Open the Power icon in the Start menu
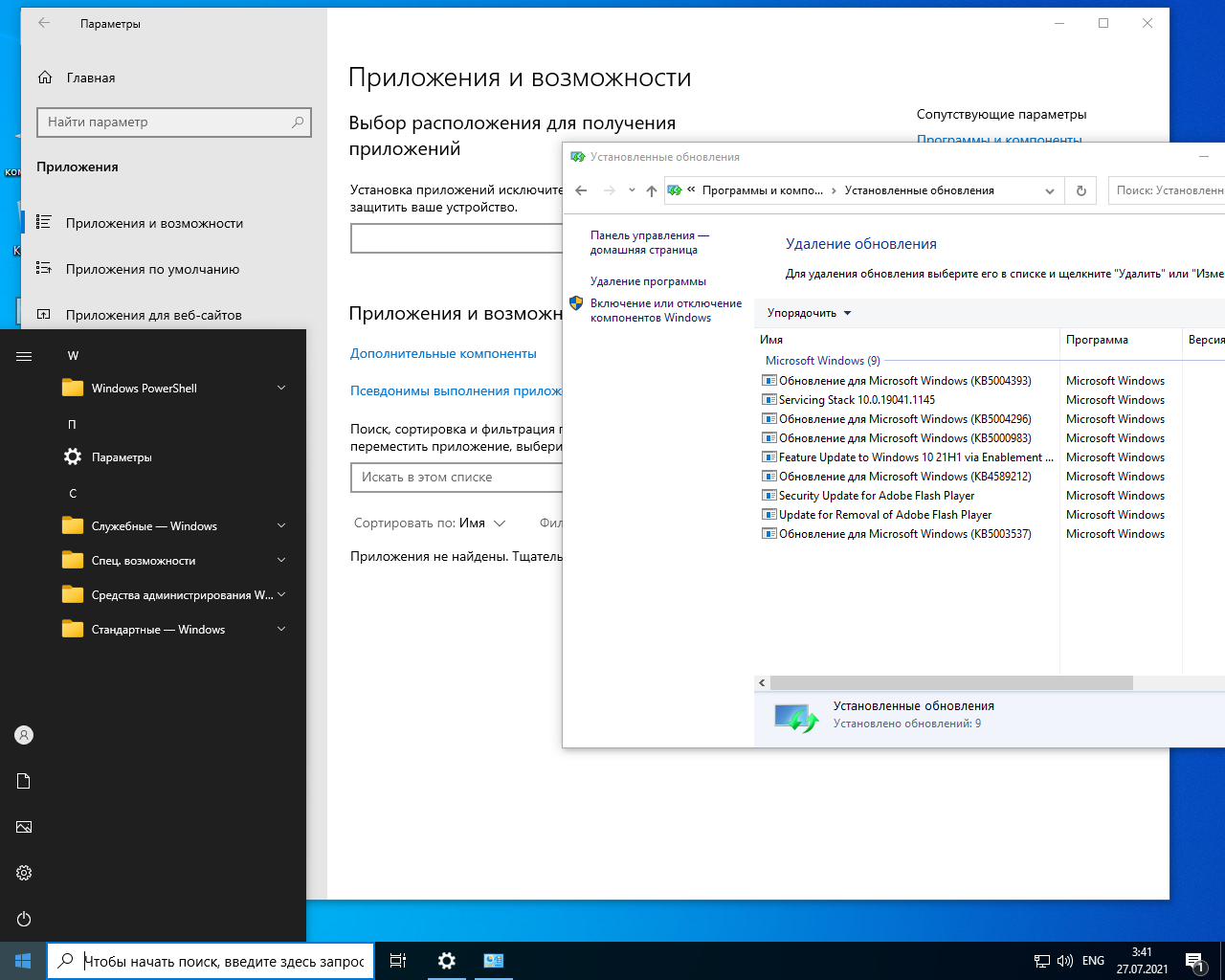This screenshot has width=1225, height=980. [24, 919]
